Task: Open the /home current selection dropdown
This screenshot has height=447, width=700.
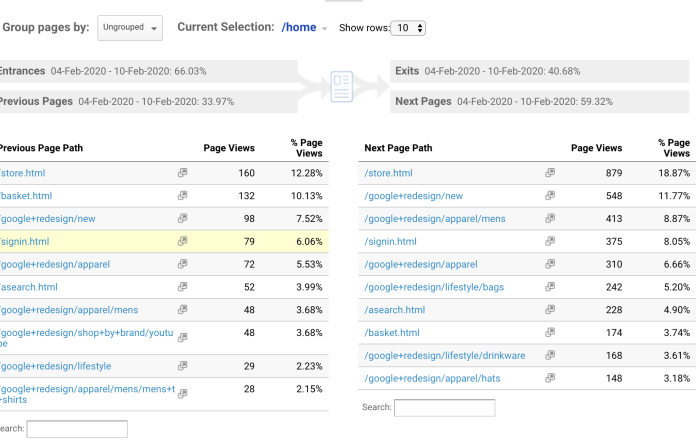Action: tap(304, 27)
